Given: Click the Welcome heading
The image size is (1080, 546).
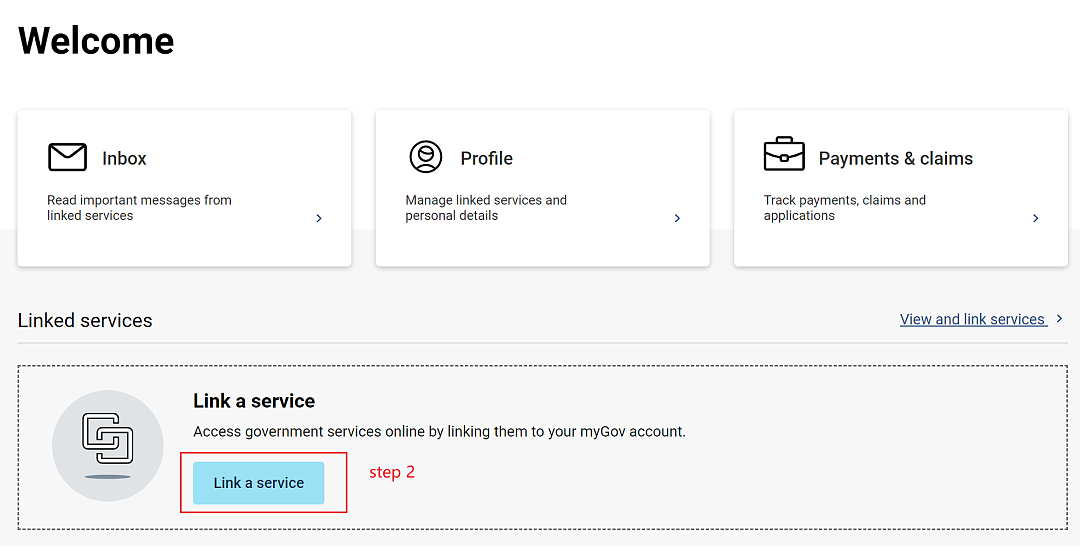Looking at the screenshot, I should click(x=96, y=41).
